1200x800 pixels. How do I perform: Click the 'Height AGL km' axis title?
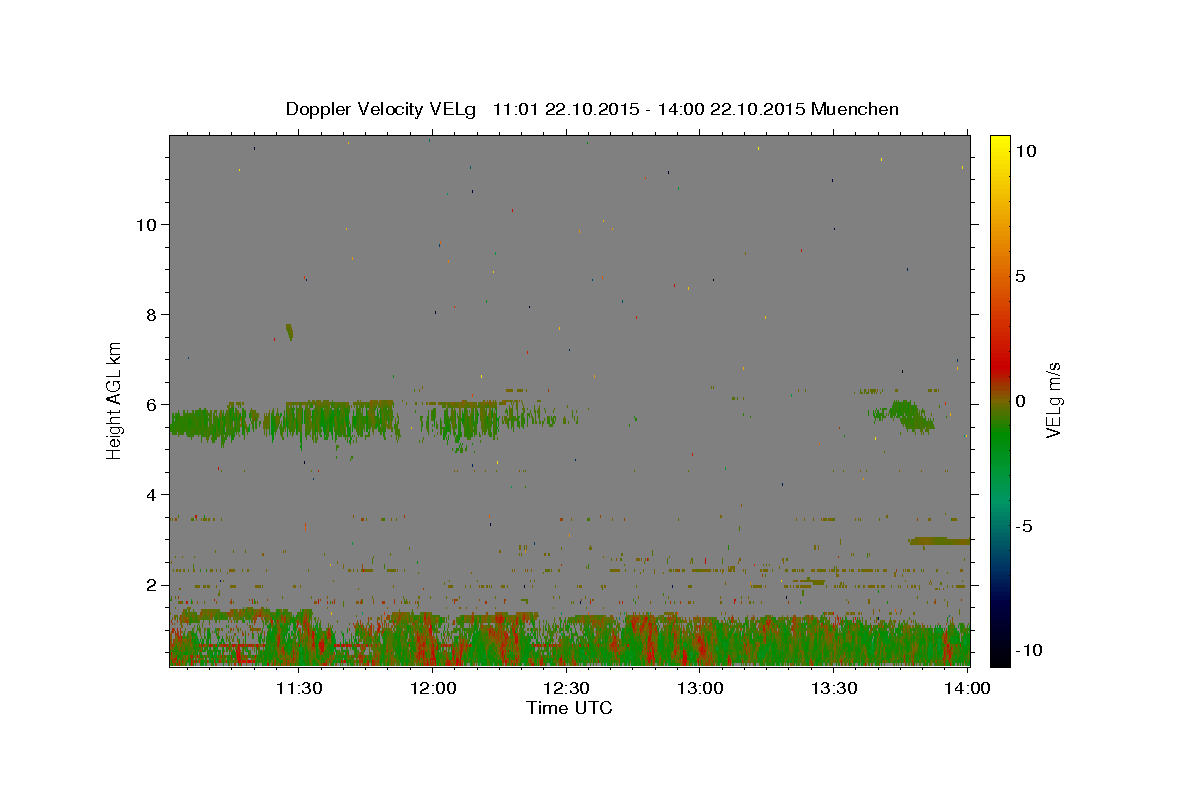(115, 400)
